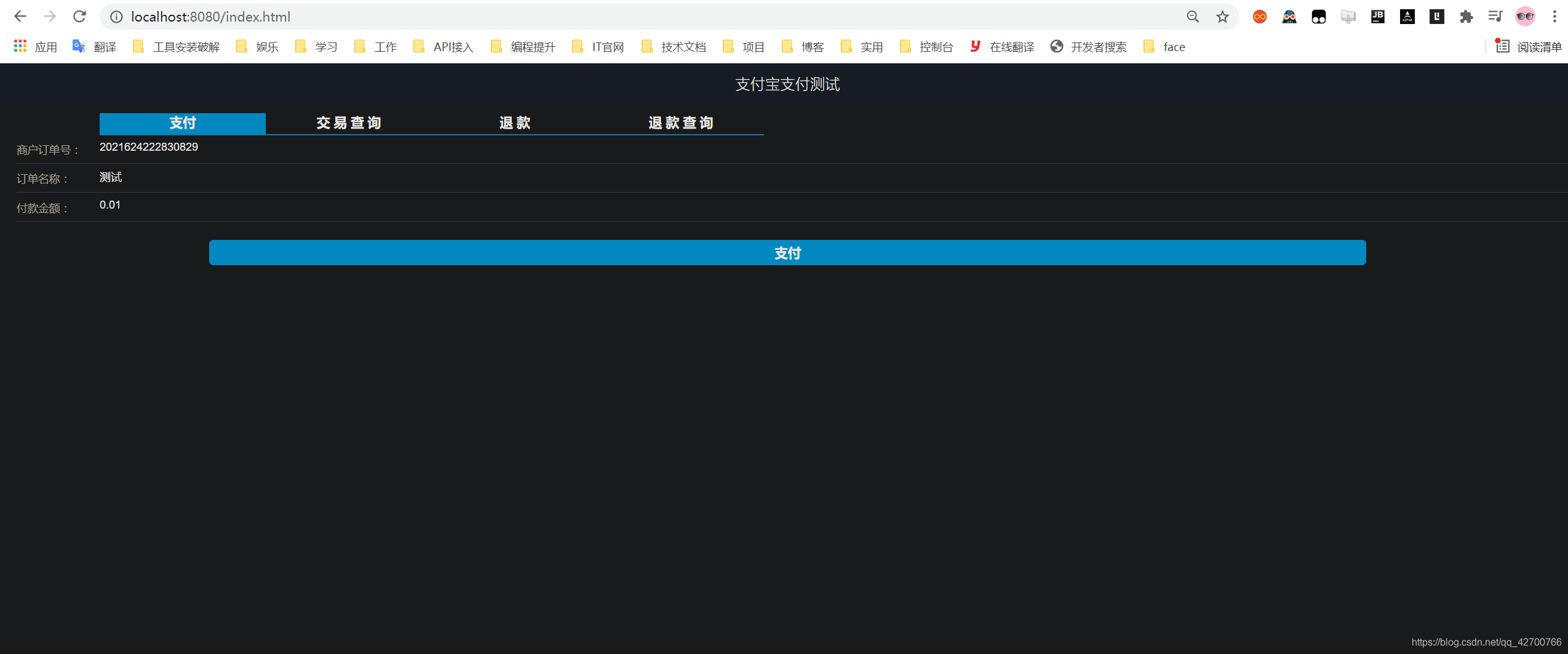This screenshot has height=654, width=1568.
Task: Open the 技术文档 bookmark folder
Action: [673, 47]
